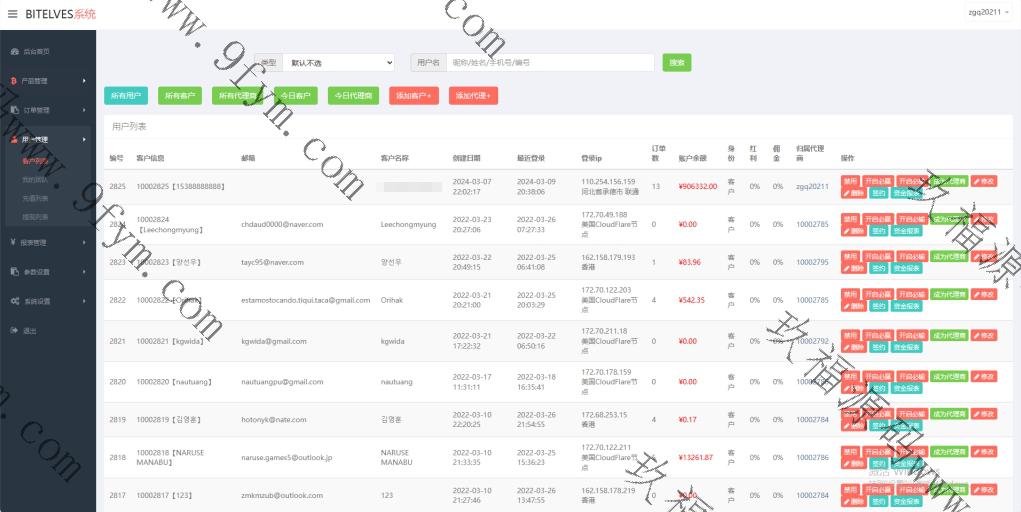Click the green 搜索 search button
Viewport: 1021px width, 512px height.
click(x=676, y=63)
